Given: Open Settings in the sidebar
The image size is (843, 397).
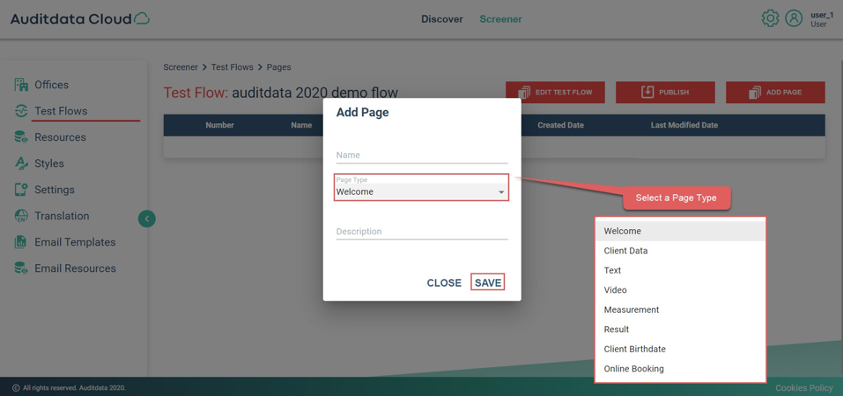Looking at the screenshot, I should tap(54, 189).
